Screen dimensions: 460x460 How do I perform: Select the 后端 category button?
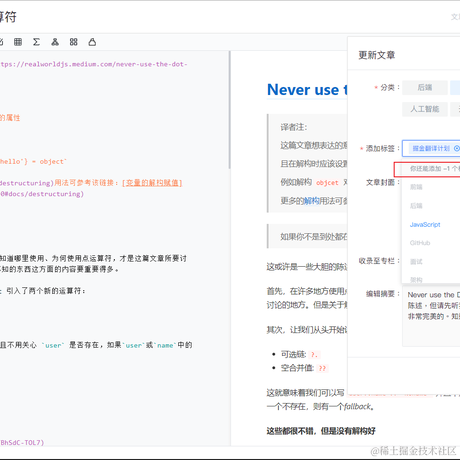tap(425, 88)
